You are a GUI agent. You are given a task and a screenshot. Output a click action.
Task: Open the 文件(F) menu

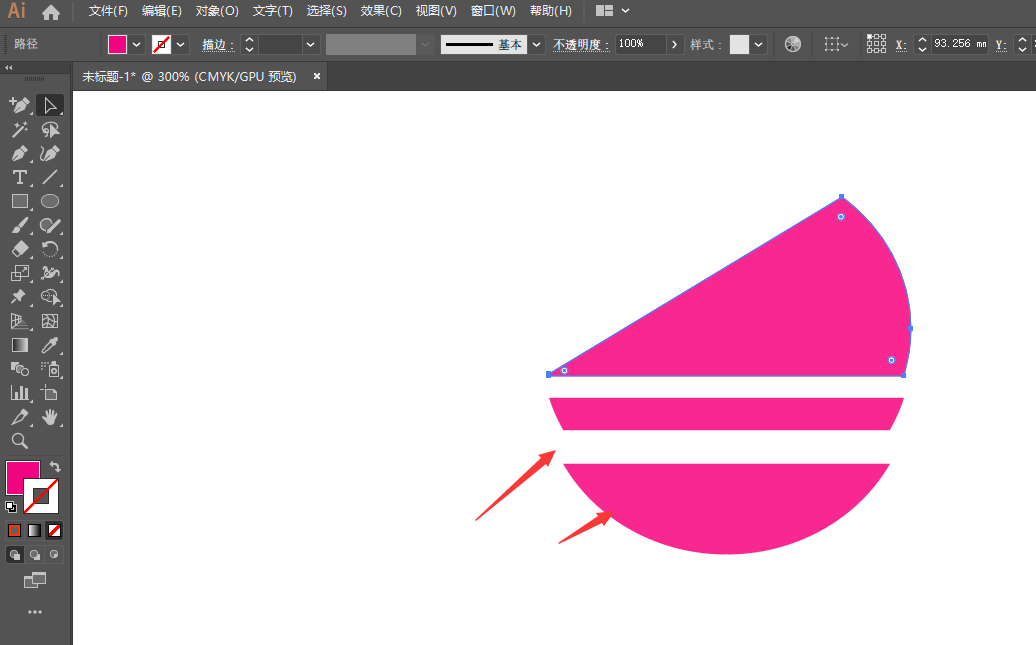pos(108,11)
